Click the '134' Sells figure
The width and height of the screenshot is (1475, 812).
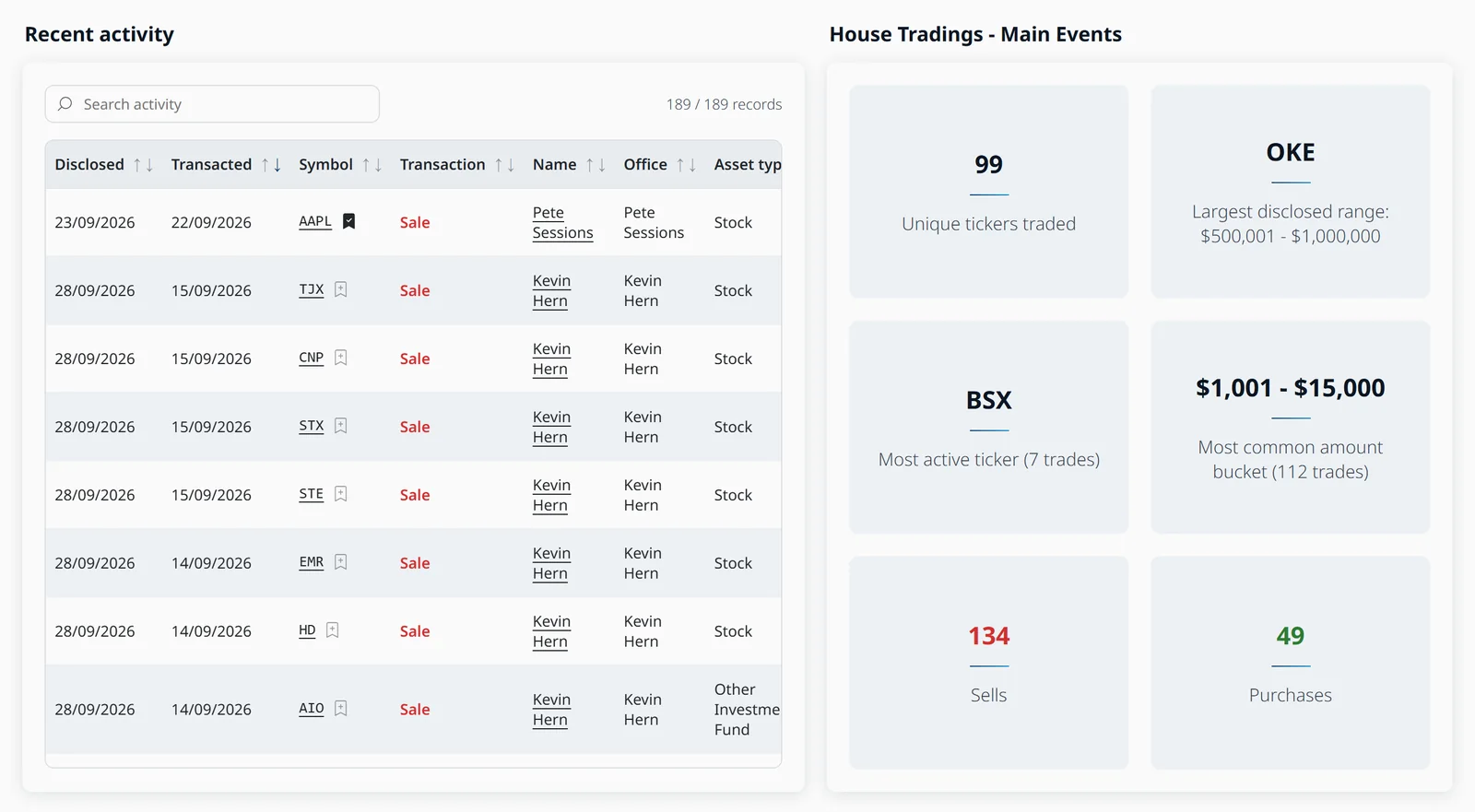click(988, 636)
